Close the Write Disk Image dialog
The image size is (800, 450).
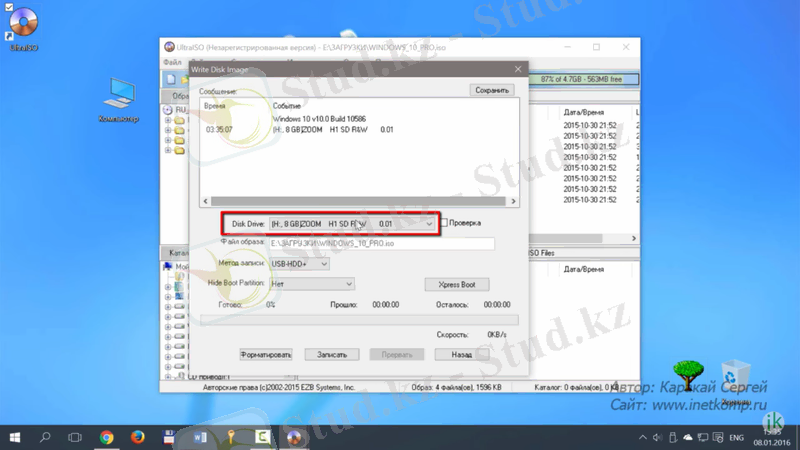tap(518, 69)
